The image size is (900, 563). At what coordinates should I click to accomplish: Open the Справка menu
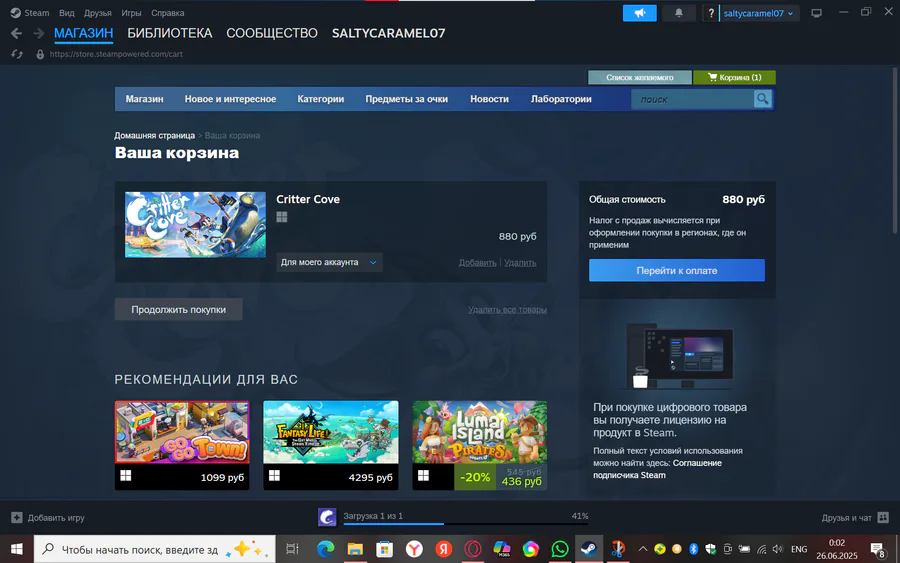[x=168, y=13]
